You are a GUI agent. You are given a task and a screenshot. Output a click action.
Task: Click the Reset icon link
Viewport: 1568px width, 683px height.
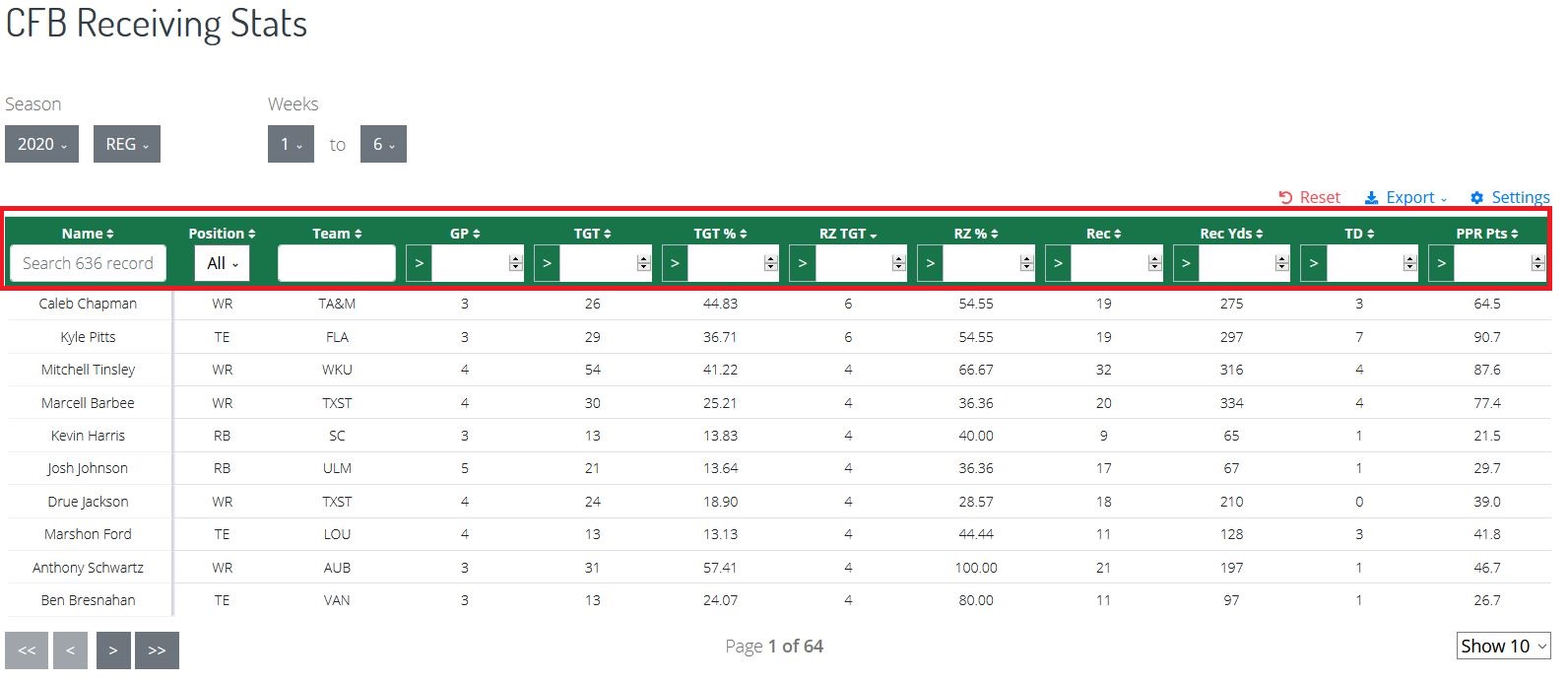coord(1309,197)
